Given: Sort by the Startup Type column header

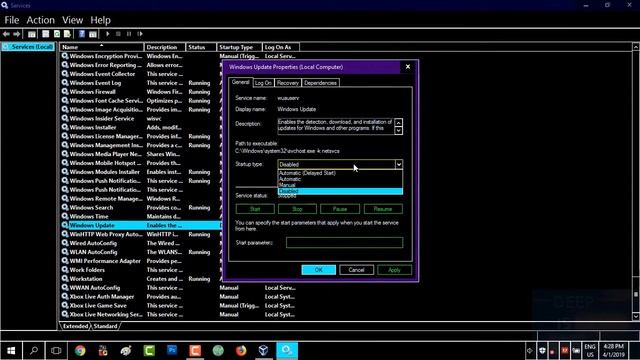Looking at the screenshot, I should pos(239,47).
